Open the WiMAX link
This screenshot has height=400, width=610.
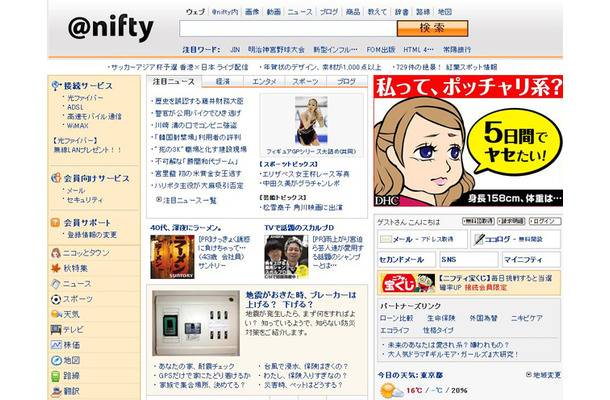pyautogui.click(x=77, y=126)
